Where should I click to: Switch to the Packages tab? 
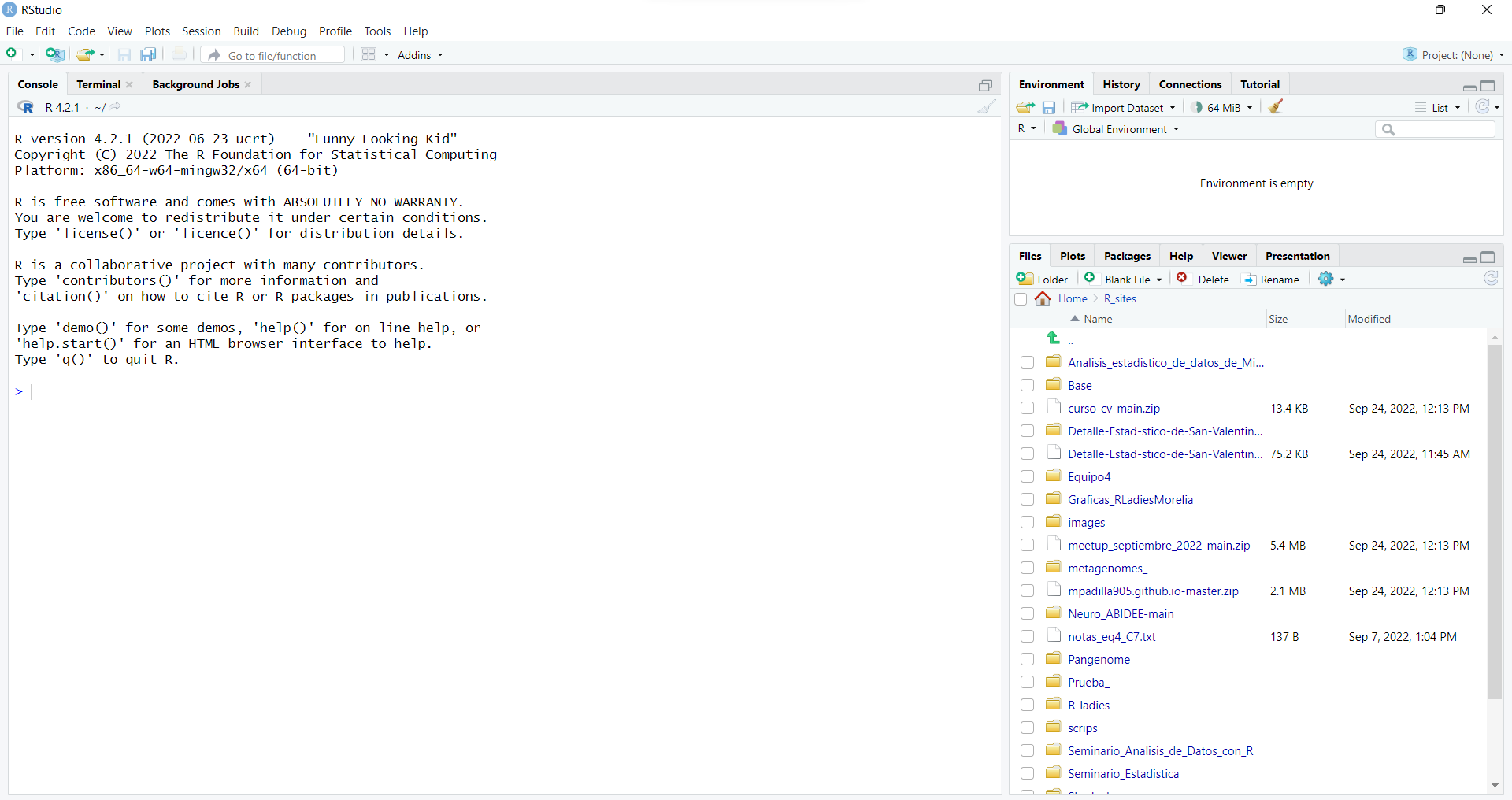(x=1127, y=256)
